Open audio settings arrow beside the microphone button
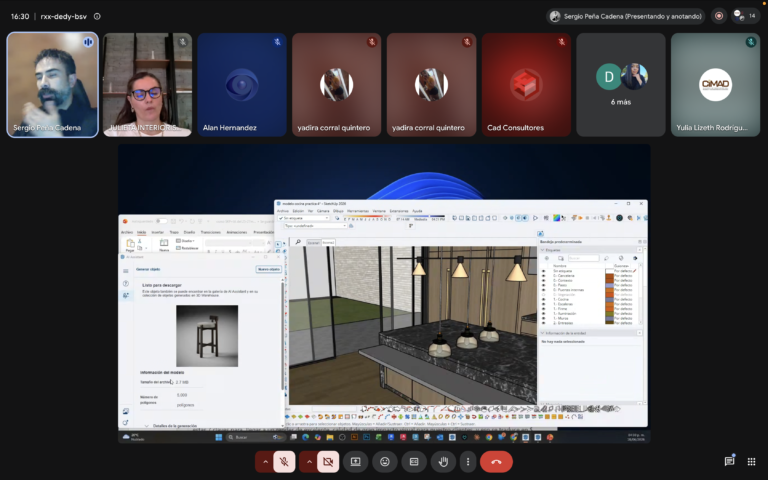Screen dimensions: 768x480 click(265, 462)
